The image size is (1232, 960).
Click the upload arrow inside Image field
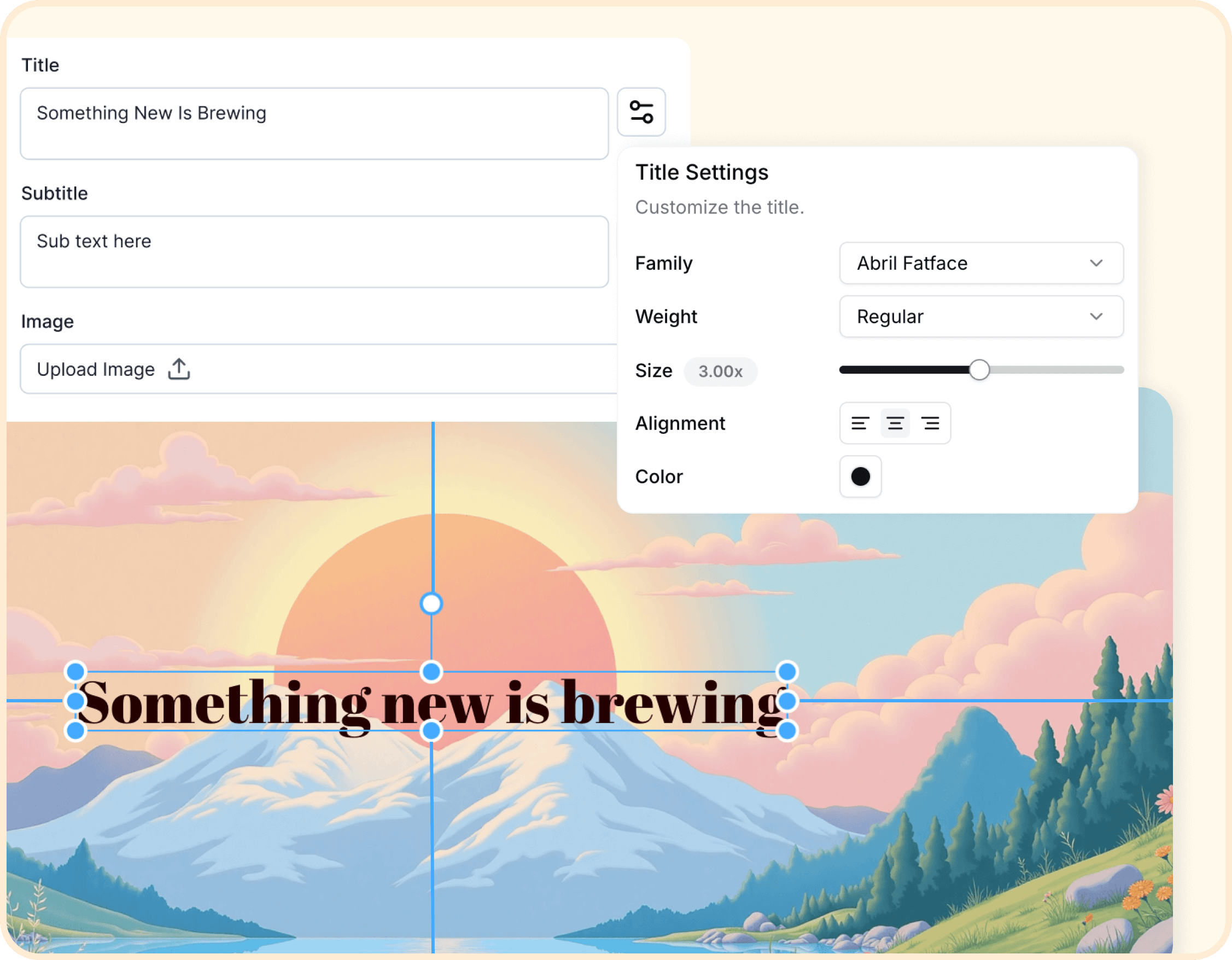pos(178,369)
